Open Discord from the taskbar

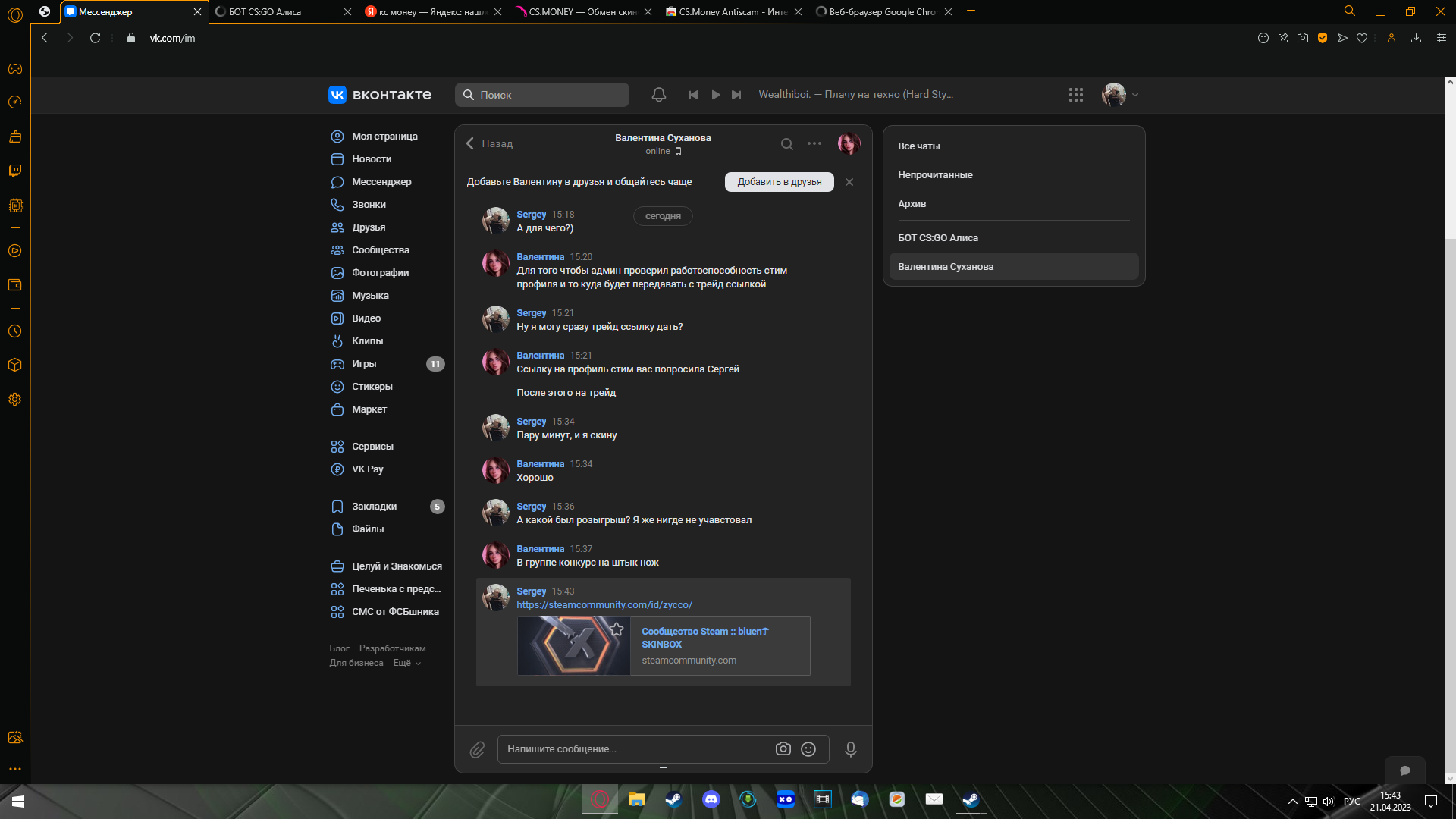click(711, 799)
